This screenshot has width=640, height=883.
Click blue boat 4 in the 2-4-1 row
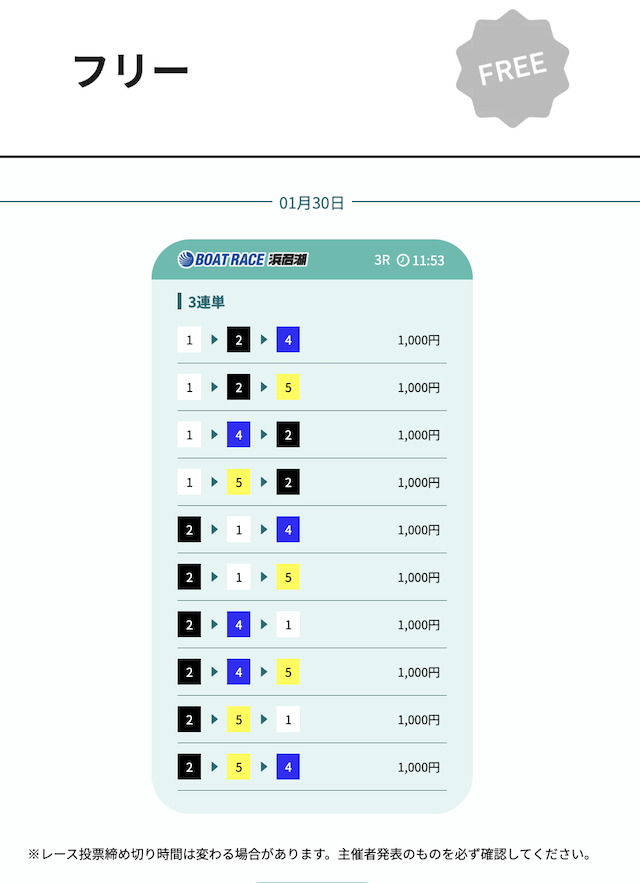[x=239, y=625]
